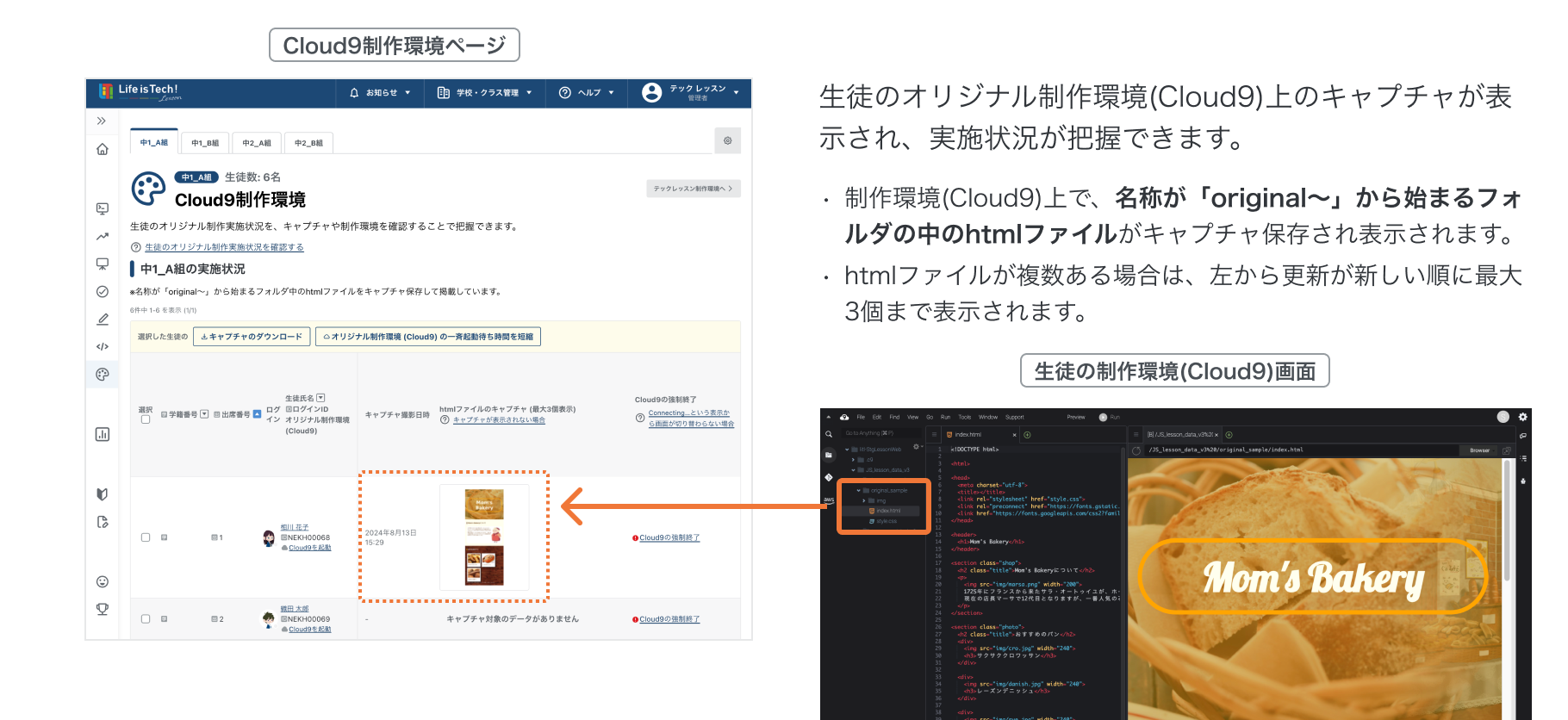Expand the sidebar with the double-chevron

[102, 121]
